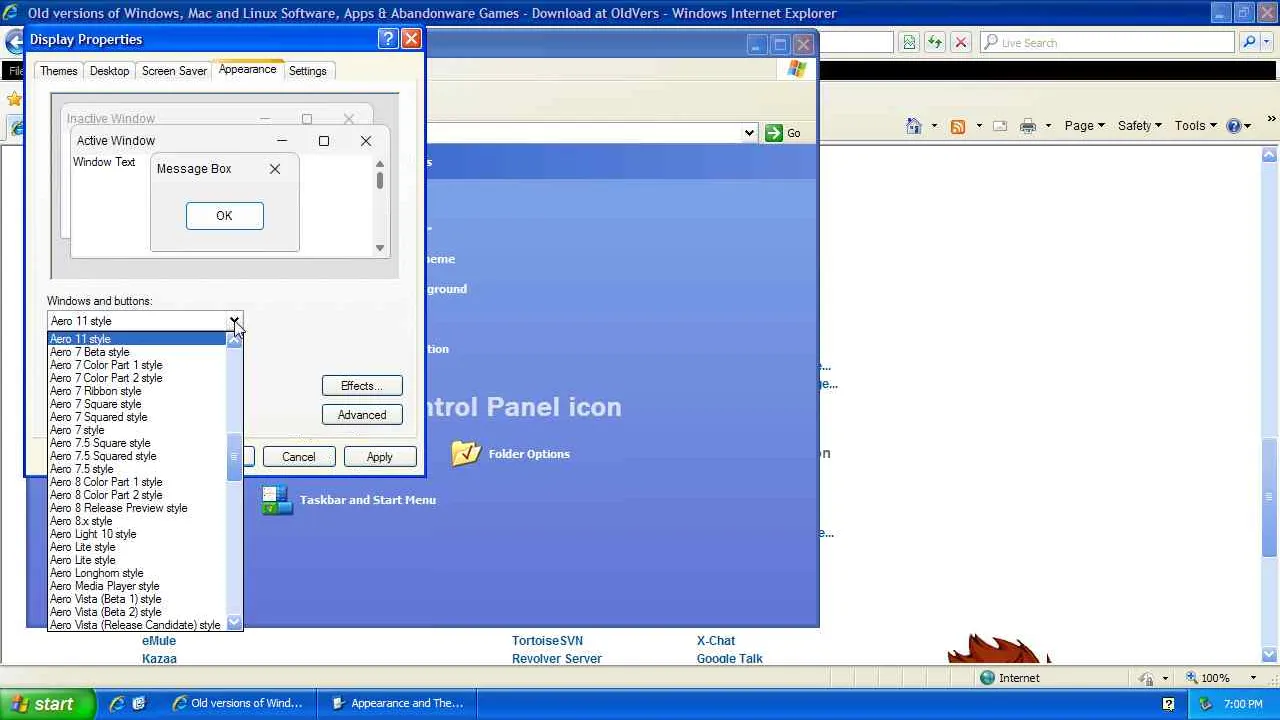Open the TortoiseSVN link
Screen dimensions: 1280x720
(547, 641)
